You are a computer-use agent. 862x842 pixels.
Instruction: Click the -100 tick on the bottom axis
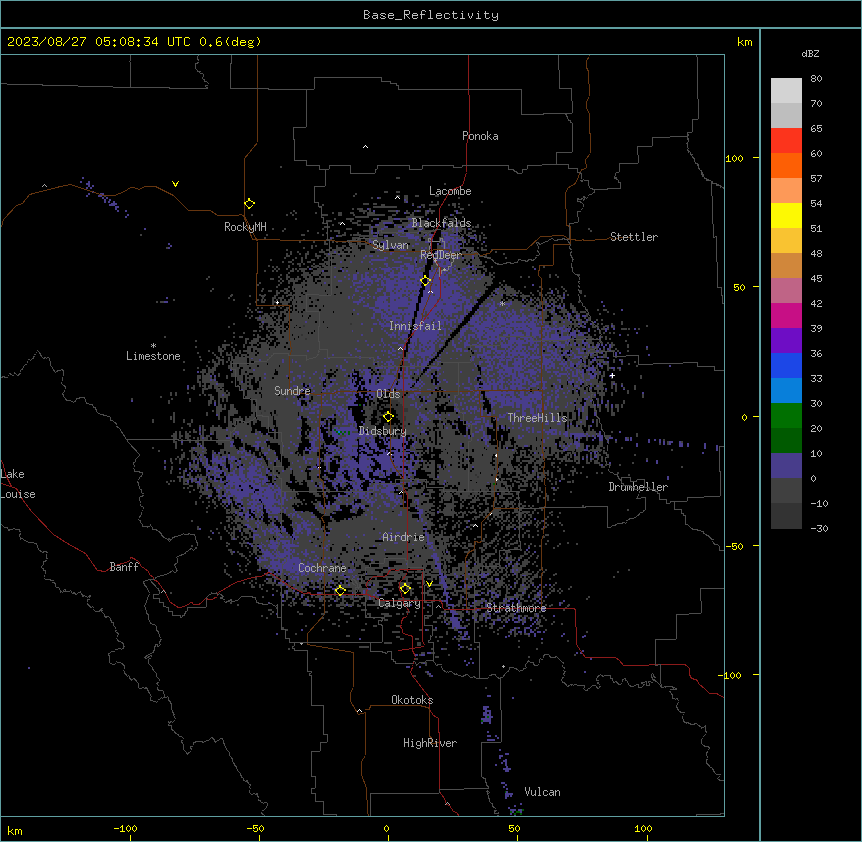(x=125, y=829)
